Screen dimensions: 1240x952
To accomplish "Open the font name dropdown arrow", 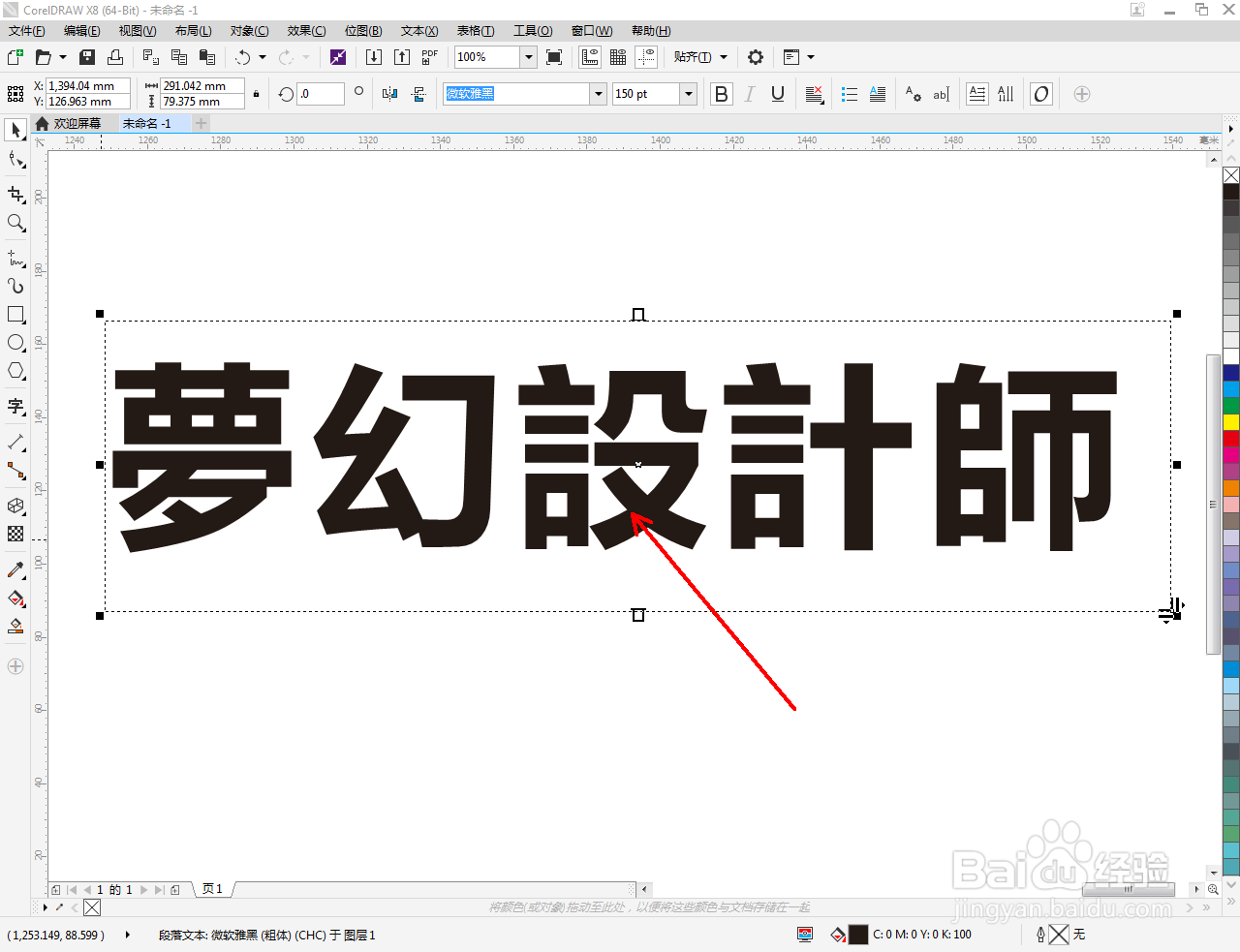I will (598, 94).
